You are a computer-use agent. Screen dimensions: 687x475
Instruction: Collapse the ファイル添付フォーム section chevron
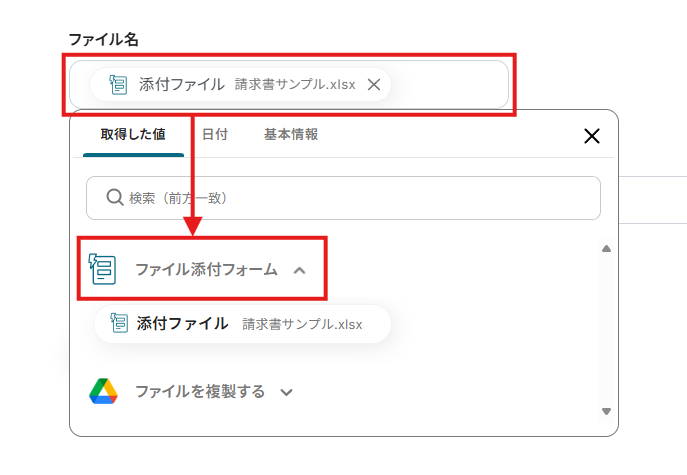(x=299, y=270)
